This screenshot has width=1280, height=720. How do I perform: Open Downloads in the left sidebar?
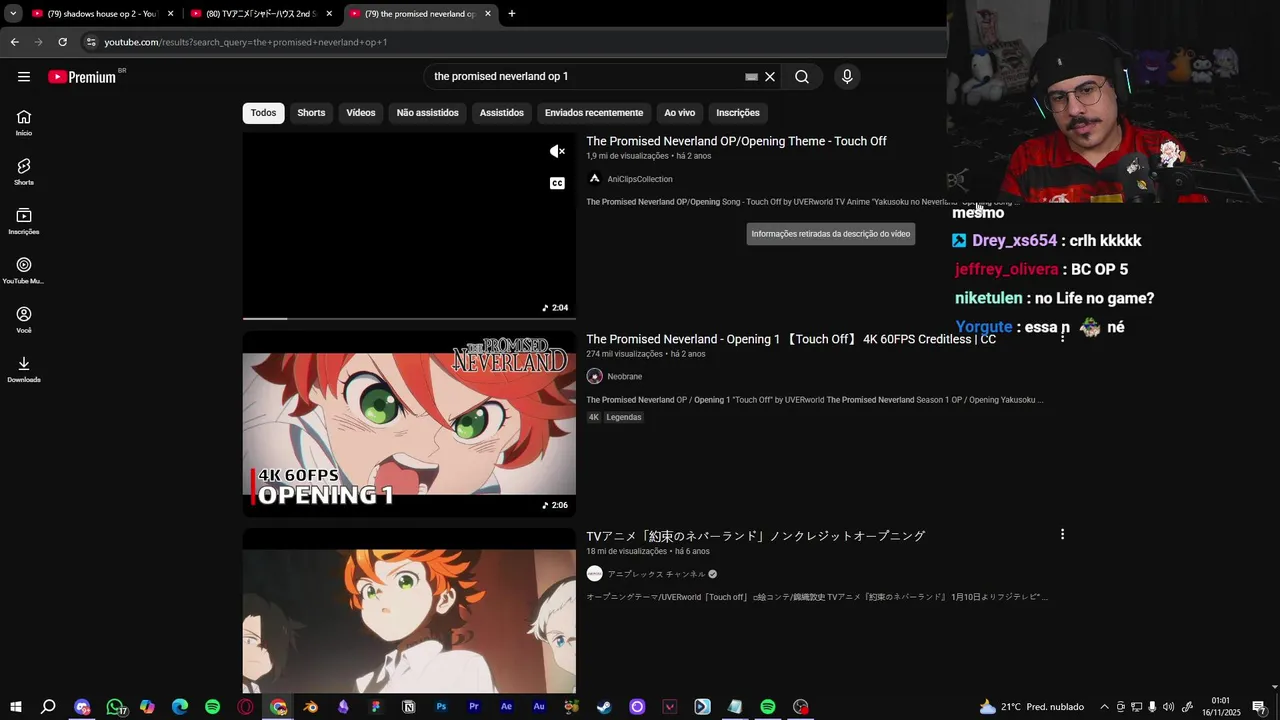(24, 369)
